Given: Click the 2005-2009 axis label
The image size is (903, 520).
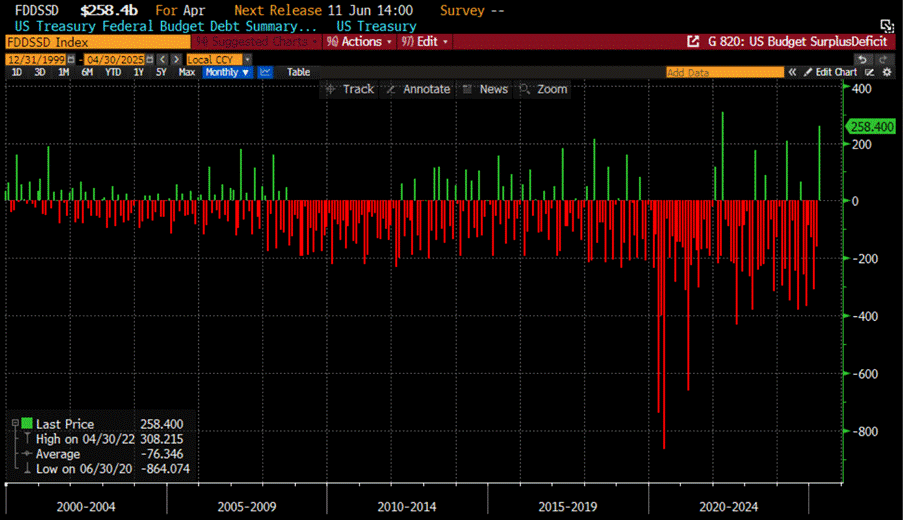Looking at the screenshot, I should (x=246, y=507).
